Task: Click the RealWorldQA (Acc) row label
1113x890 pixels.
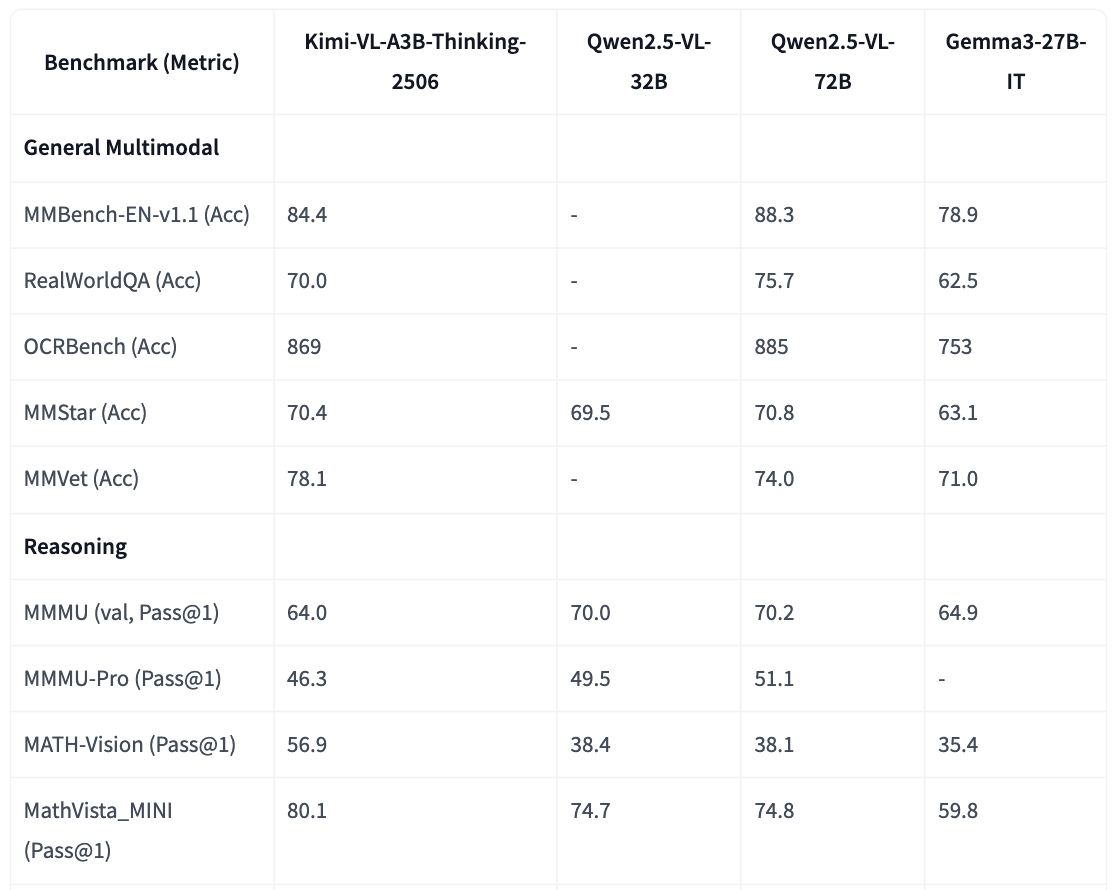Action: (x=112, y=281)
